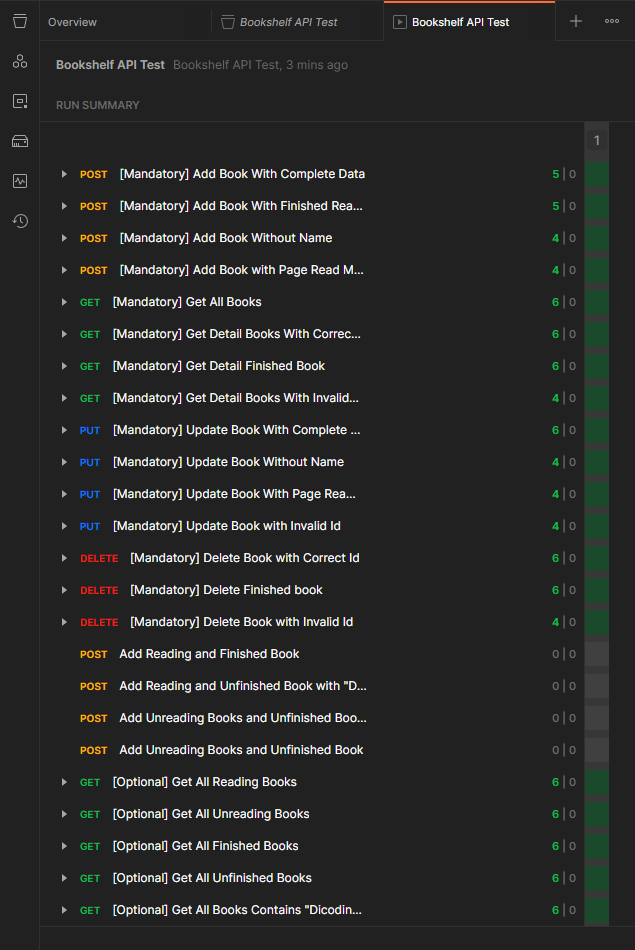The width and height of the screenshot is (635, 950).
Task: Open the History sidebar icon
Action: tap(20, 221)
